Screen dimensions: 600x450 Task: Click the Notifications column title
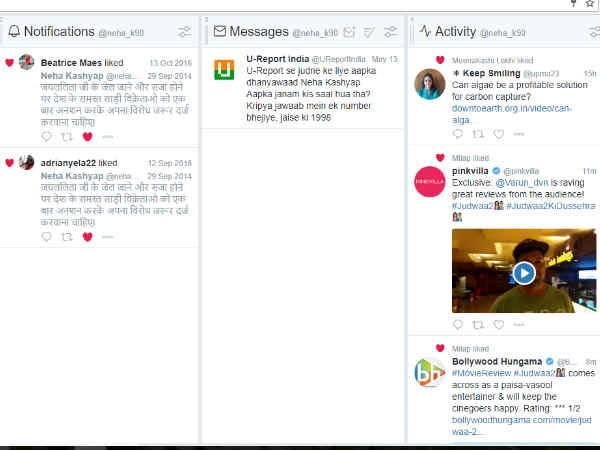pos(59,31)
